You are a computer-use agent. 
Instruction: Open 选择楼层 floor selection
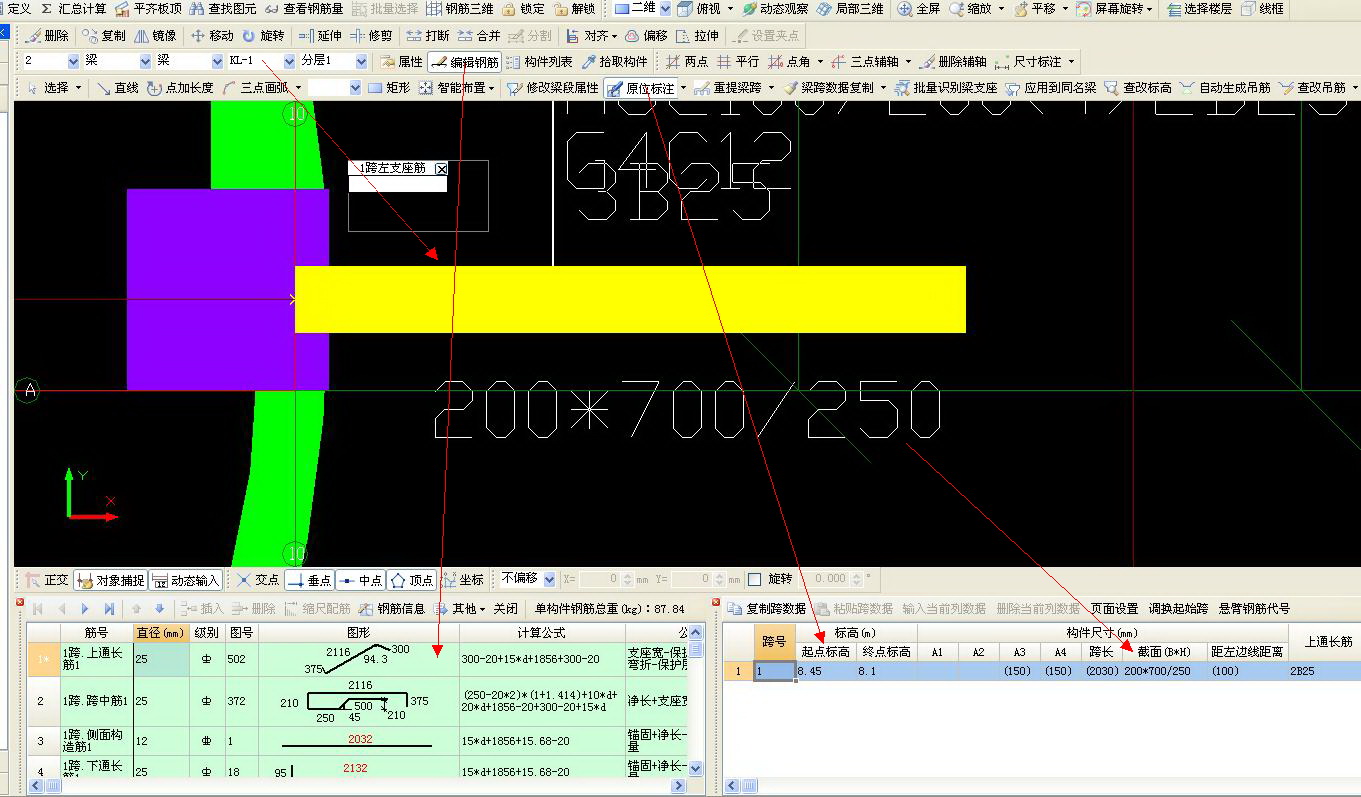tap(1200, 8)
